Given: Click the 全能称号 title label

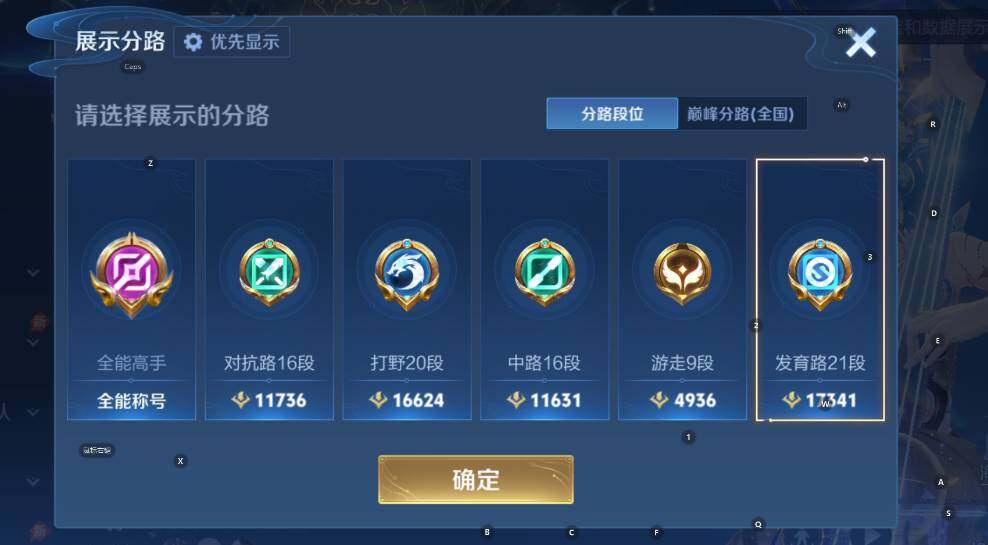Looking at the screenshot, I should click(131, 401).
